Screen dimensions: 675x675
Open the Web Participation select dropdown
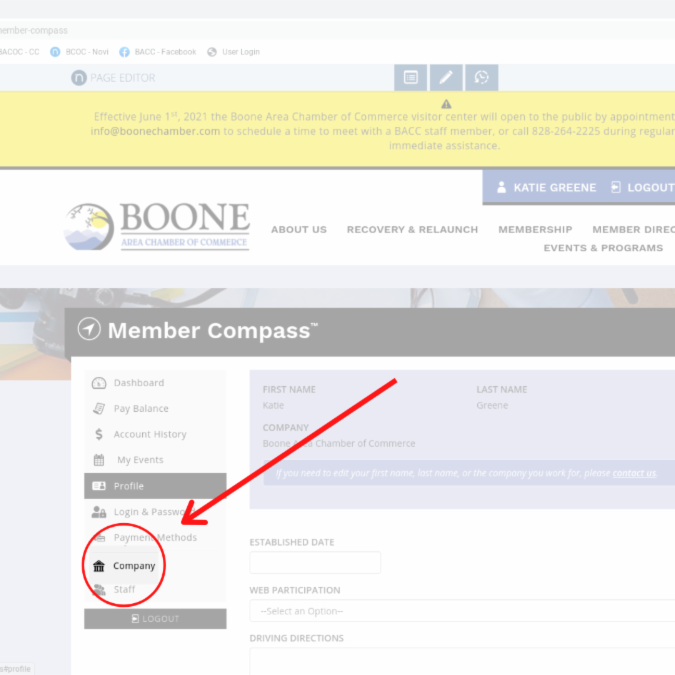coord(462,610)
